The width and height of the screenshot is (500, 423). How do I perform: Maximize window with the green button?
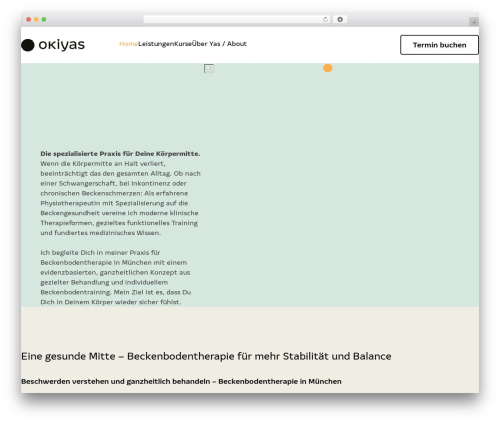[44, 19]
